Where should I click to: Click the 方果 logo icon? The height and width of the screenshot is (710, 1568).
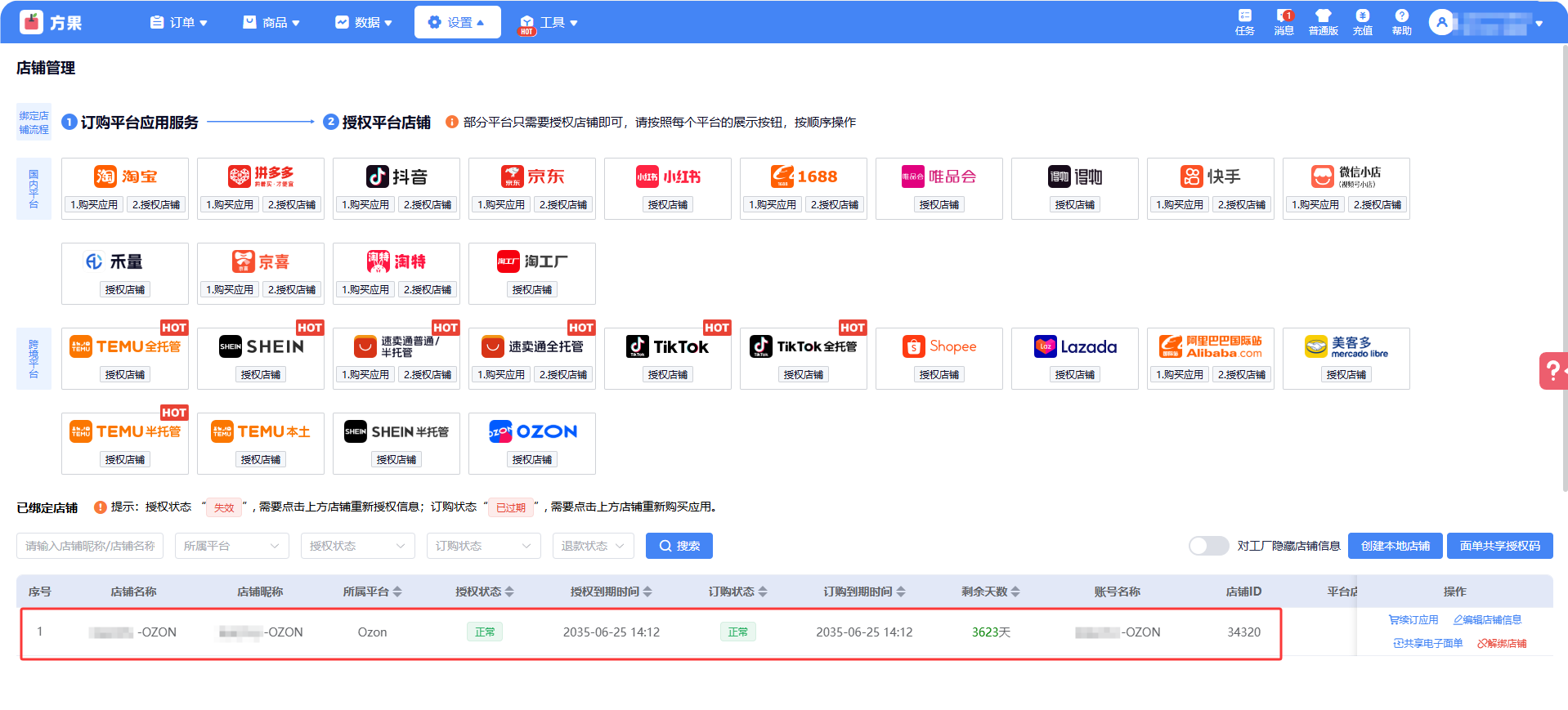pos(32,22)
